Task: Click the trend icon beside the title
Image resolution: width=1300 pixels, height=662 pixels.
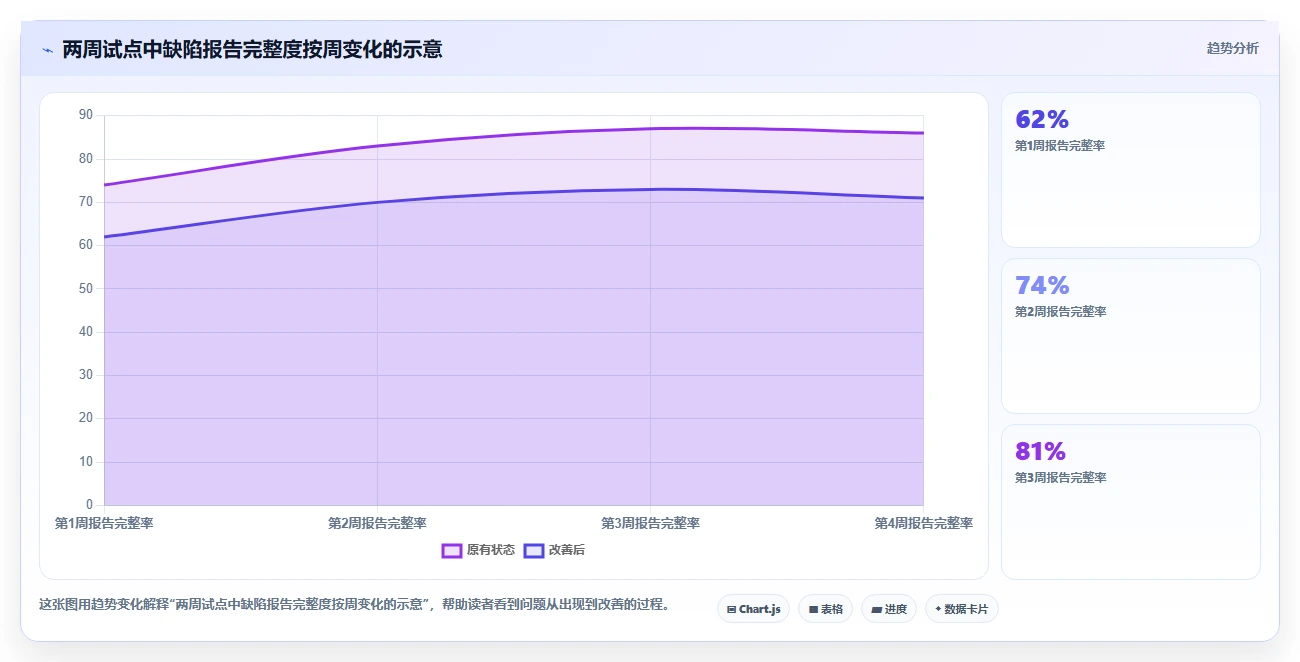Action: click(47, 49)
